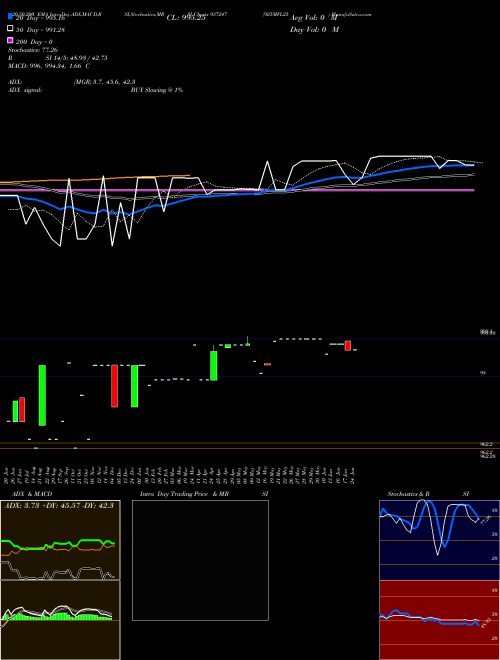Click the green MACD histogram panel
500x660 pixels.
(60, 620)
